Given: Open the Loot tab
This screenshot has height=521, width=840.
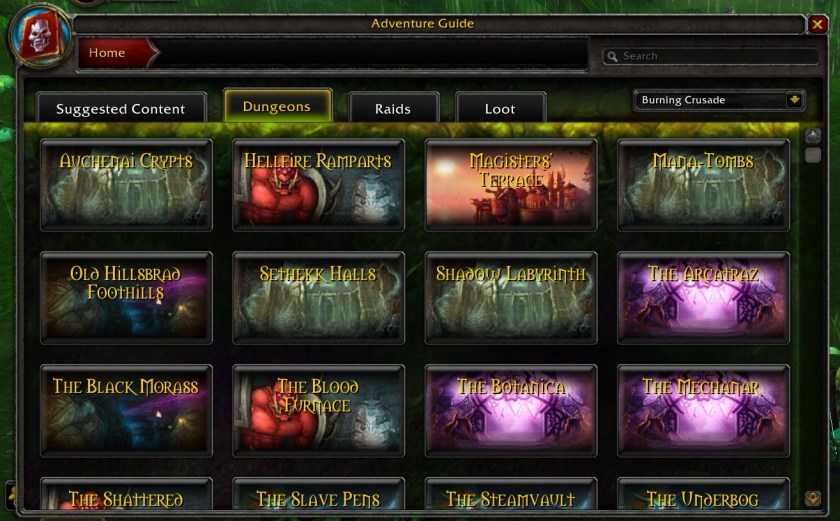Looking at the screenshot, I should pyautogui.click(x=500, y=108).
